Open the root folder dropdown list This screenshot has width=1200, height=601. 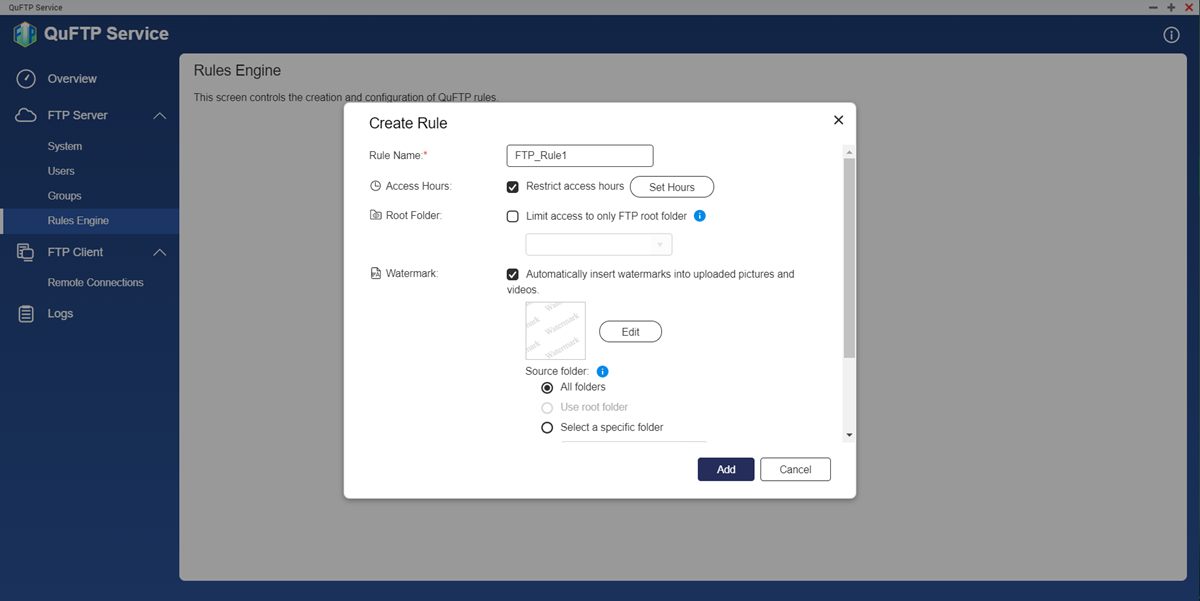(599, 245)
